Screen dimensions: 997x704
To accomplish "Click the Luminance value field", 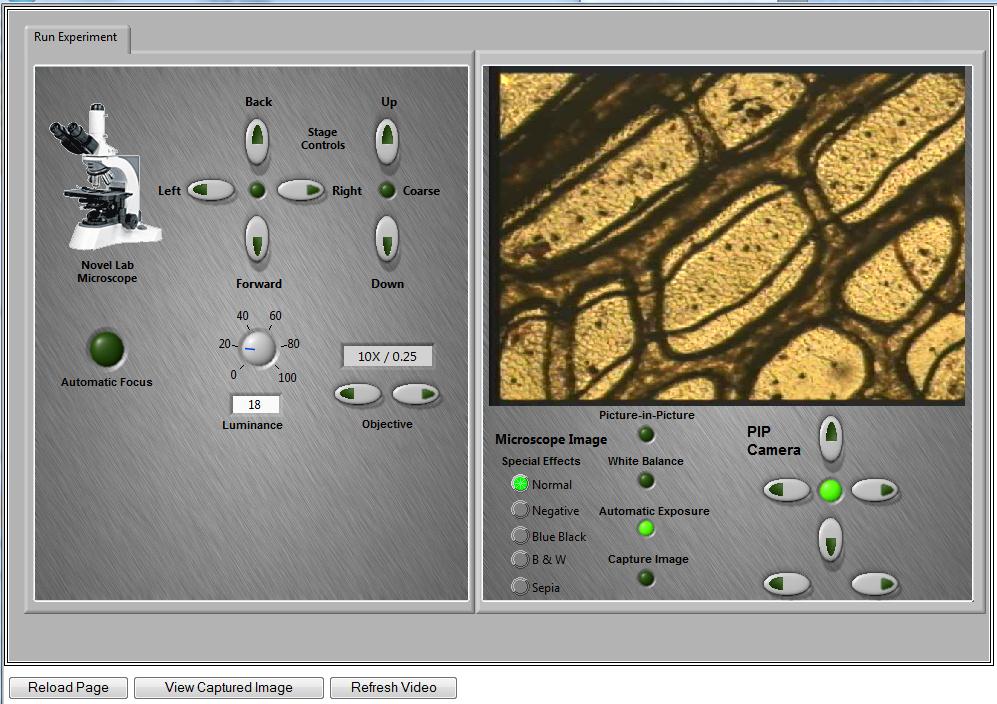I will click(255, 405).
